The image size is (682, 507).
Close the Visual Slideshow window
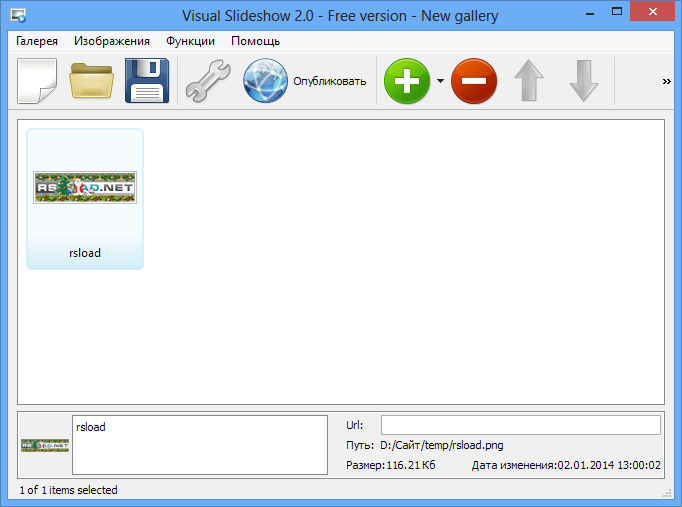[x=652, y=12]
